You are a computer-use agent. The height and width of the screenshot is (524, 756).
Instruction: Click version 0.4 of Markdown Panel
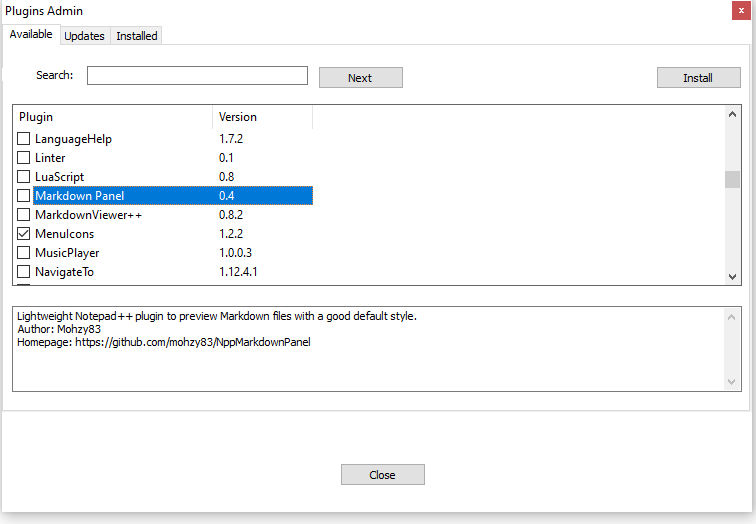point(227,196)
